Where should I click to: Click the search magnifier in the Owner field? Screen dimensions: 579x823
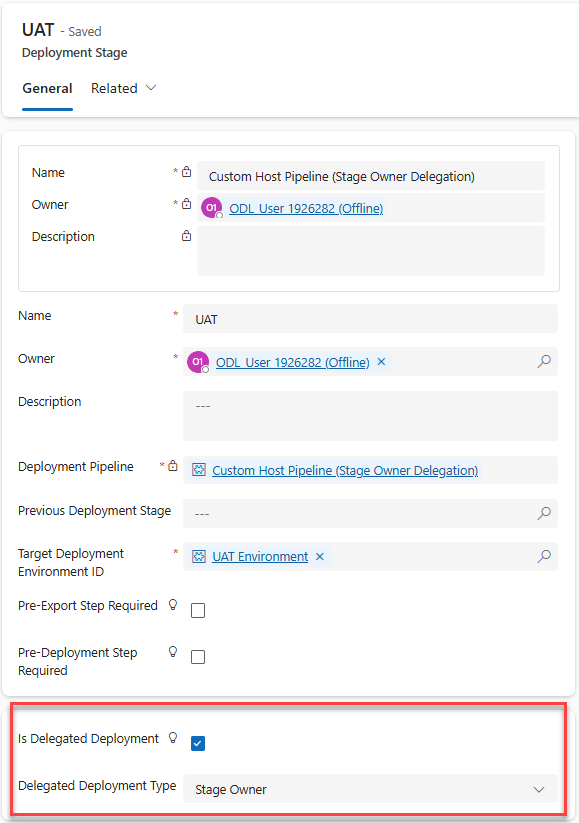tap(543, 361)
